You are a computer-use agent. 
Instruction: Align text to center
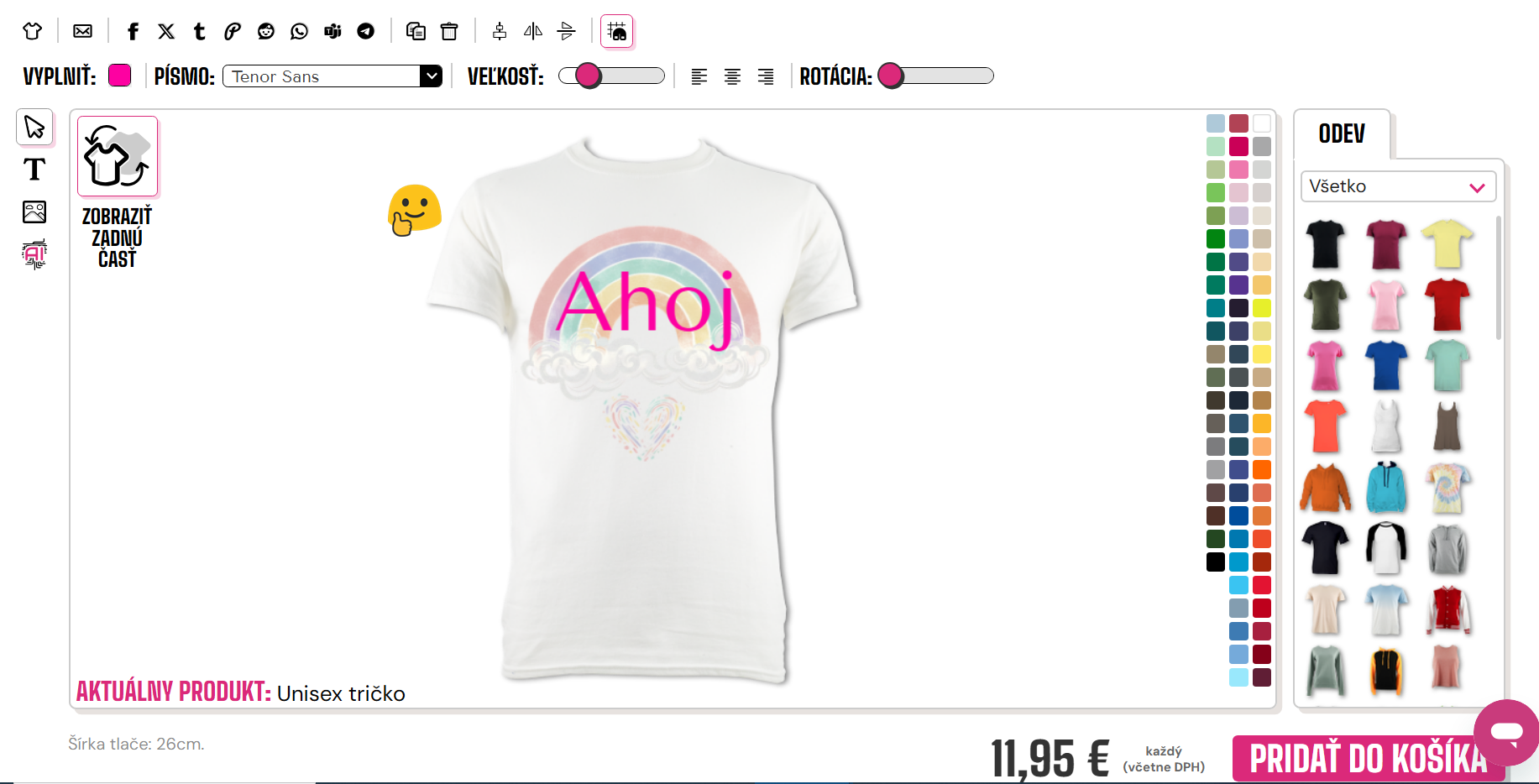tap(732, 76)
